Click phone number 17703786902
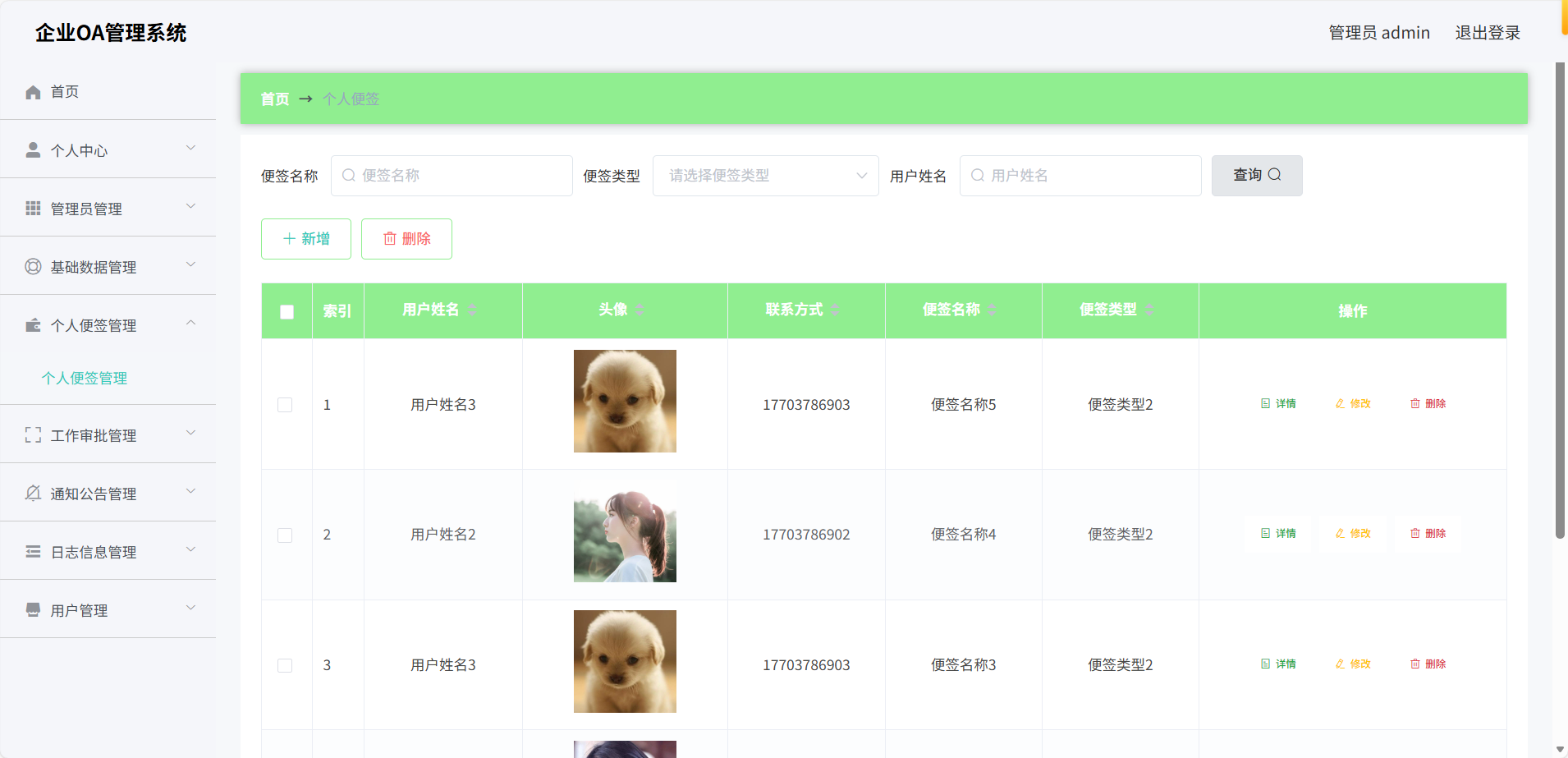 tap(806, 535)
